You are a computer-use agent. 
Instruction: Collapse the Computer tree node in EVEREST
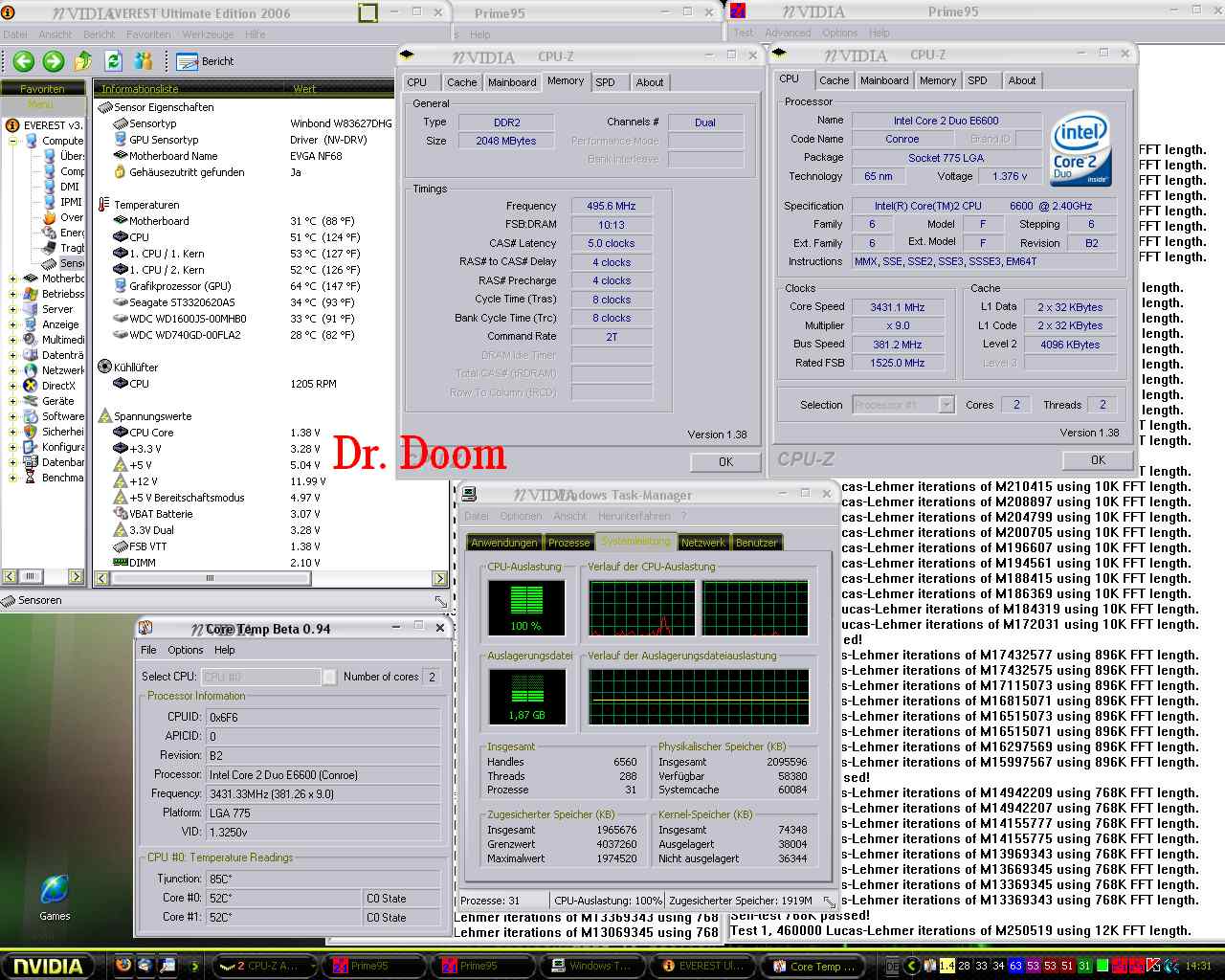pyautogui.click(x=13, y=141)
